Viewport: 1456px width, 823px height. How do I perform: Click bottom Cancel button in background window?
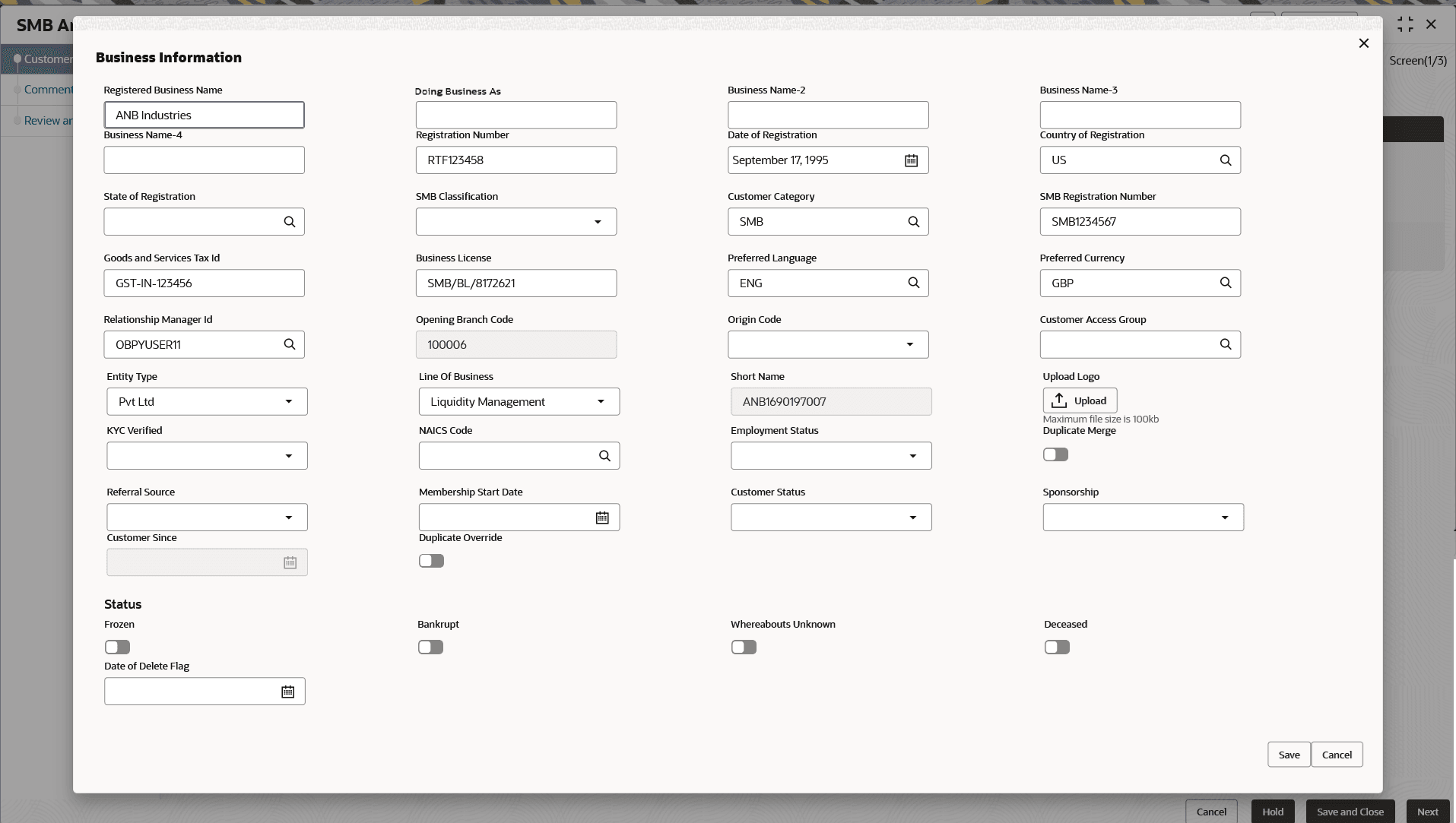(x=1211, y=812)
